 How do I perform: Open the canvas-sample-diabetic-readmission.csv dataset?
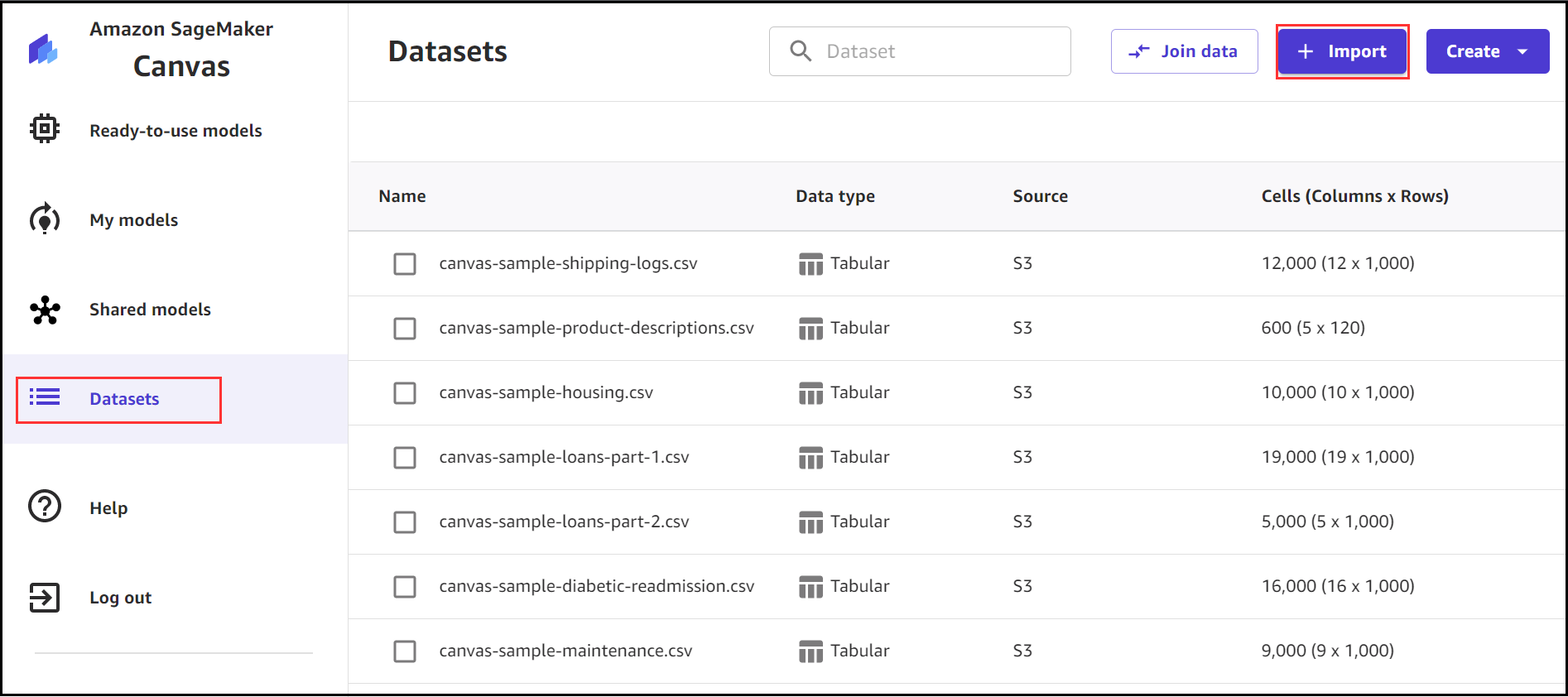596,587
